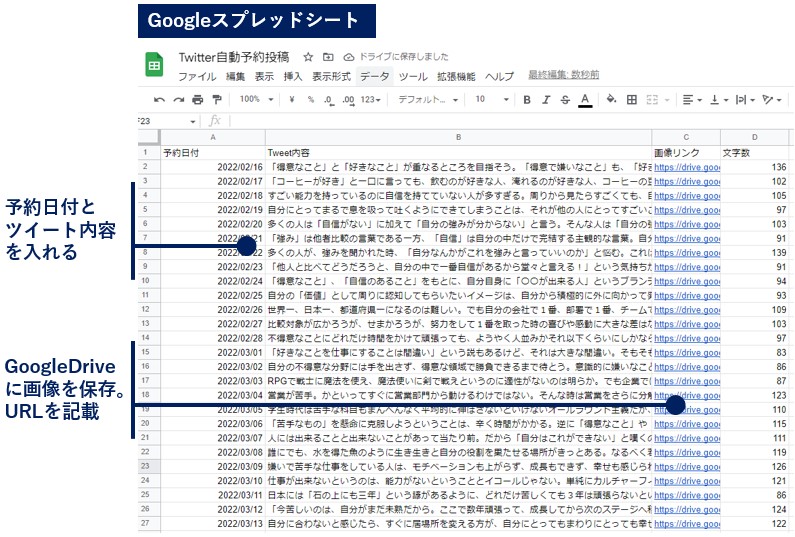
Task: Open the ファイル menu
Action: click(x=197, y=77)
